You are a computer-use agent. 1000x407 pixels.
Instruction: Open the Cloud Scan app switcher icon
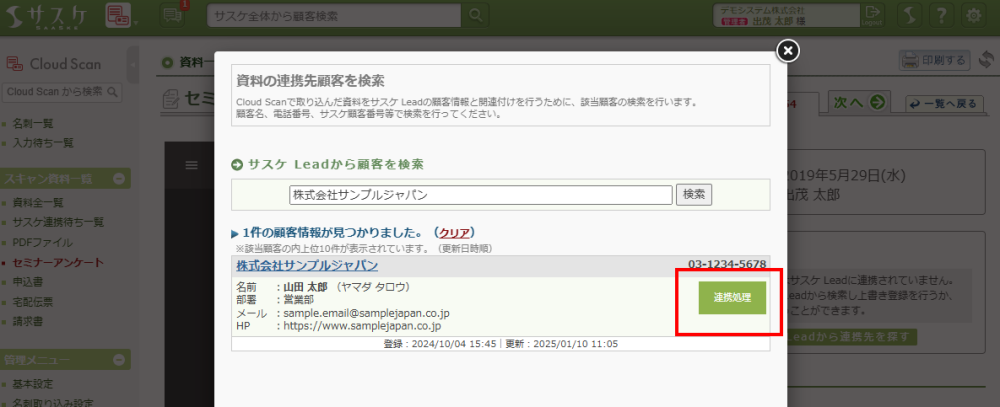coord(118,15)
